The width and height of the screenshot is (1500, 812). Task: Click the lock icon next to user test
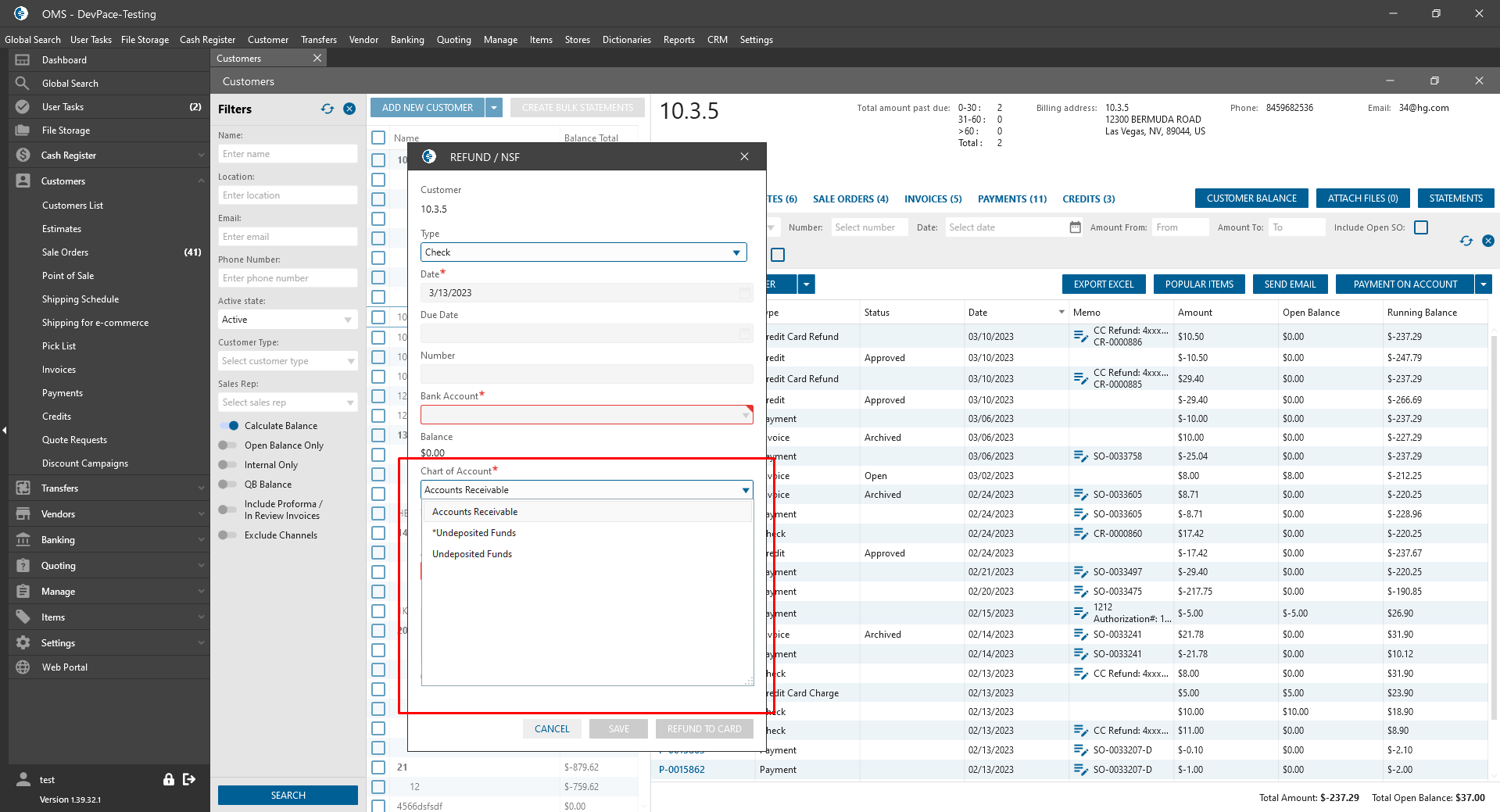coord(168,779)
